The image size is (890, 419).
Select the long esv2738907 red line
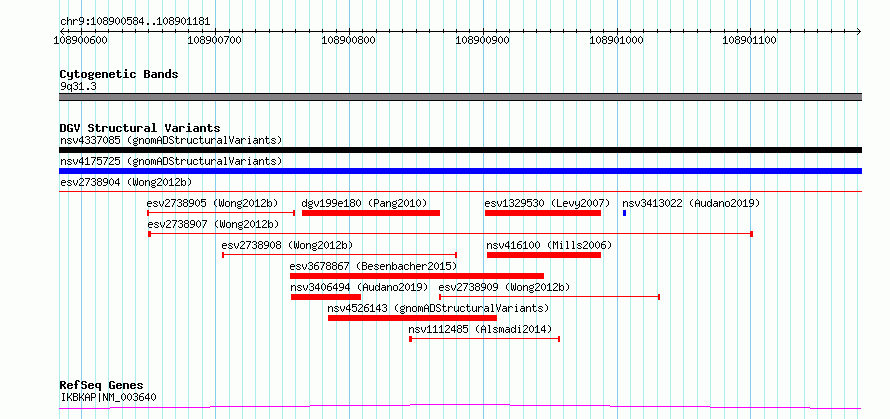pyautogui.click(x=450, y=234)
